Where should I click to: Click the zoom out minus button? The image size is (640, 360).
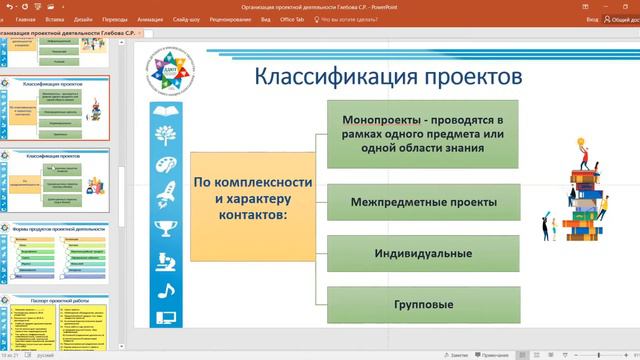576,356
